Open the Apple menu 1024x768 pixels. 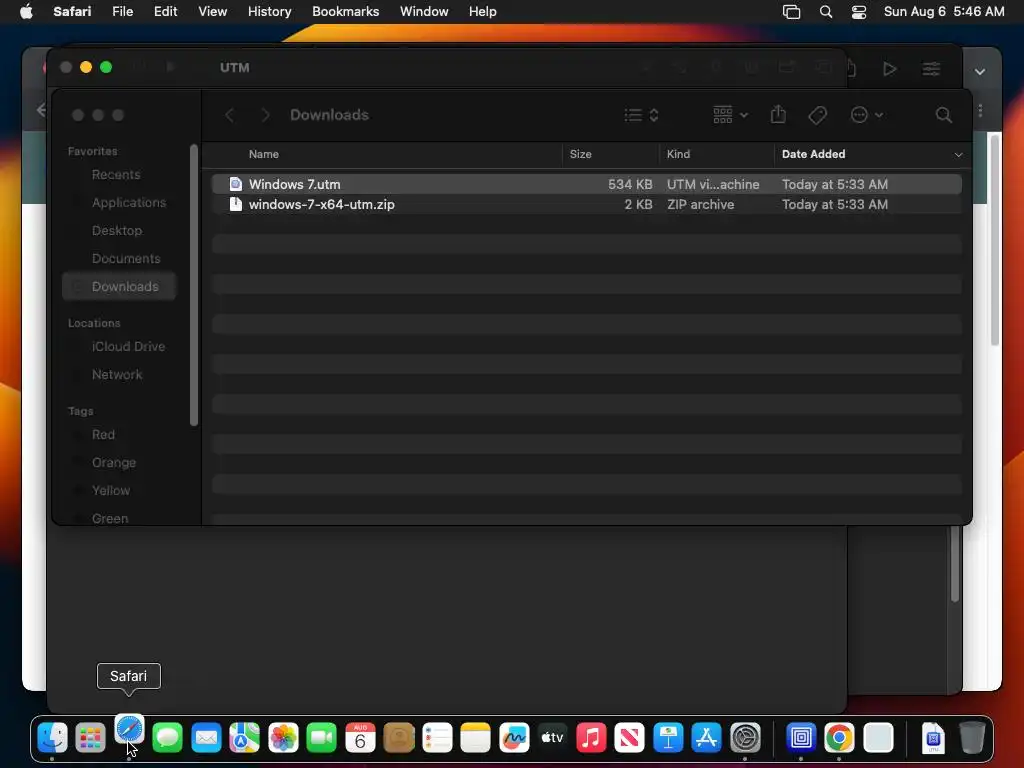point(26,12)
